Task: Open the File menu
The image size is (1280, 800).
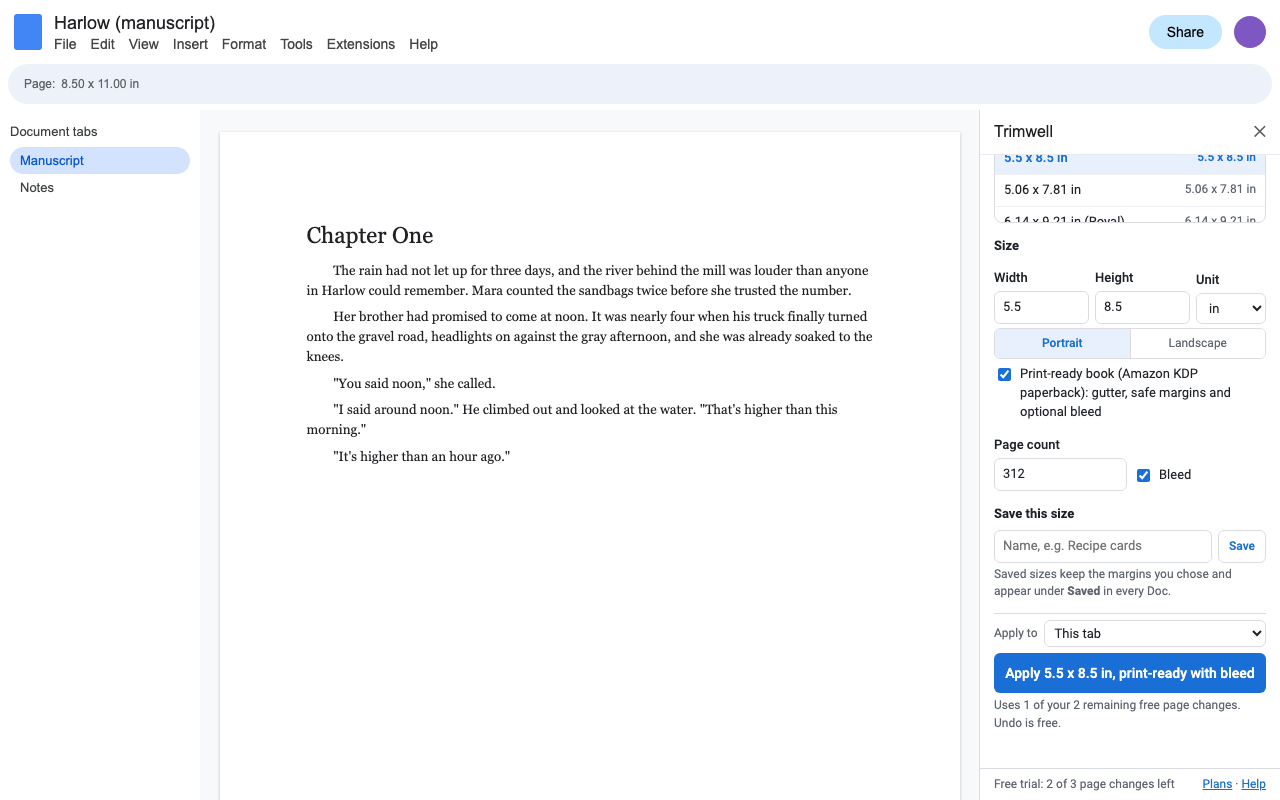Action: click(x=65, y=44)
